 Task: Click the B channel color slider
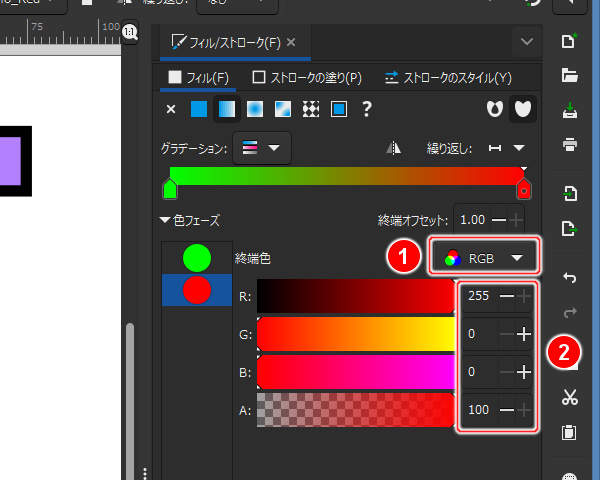point(356,372)
